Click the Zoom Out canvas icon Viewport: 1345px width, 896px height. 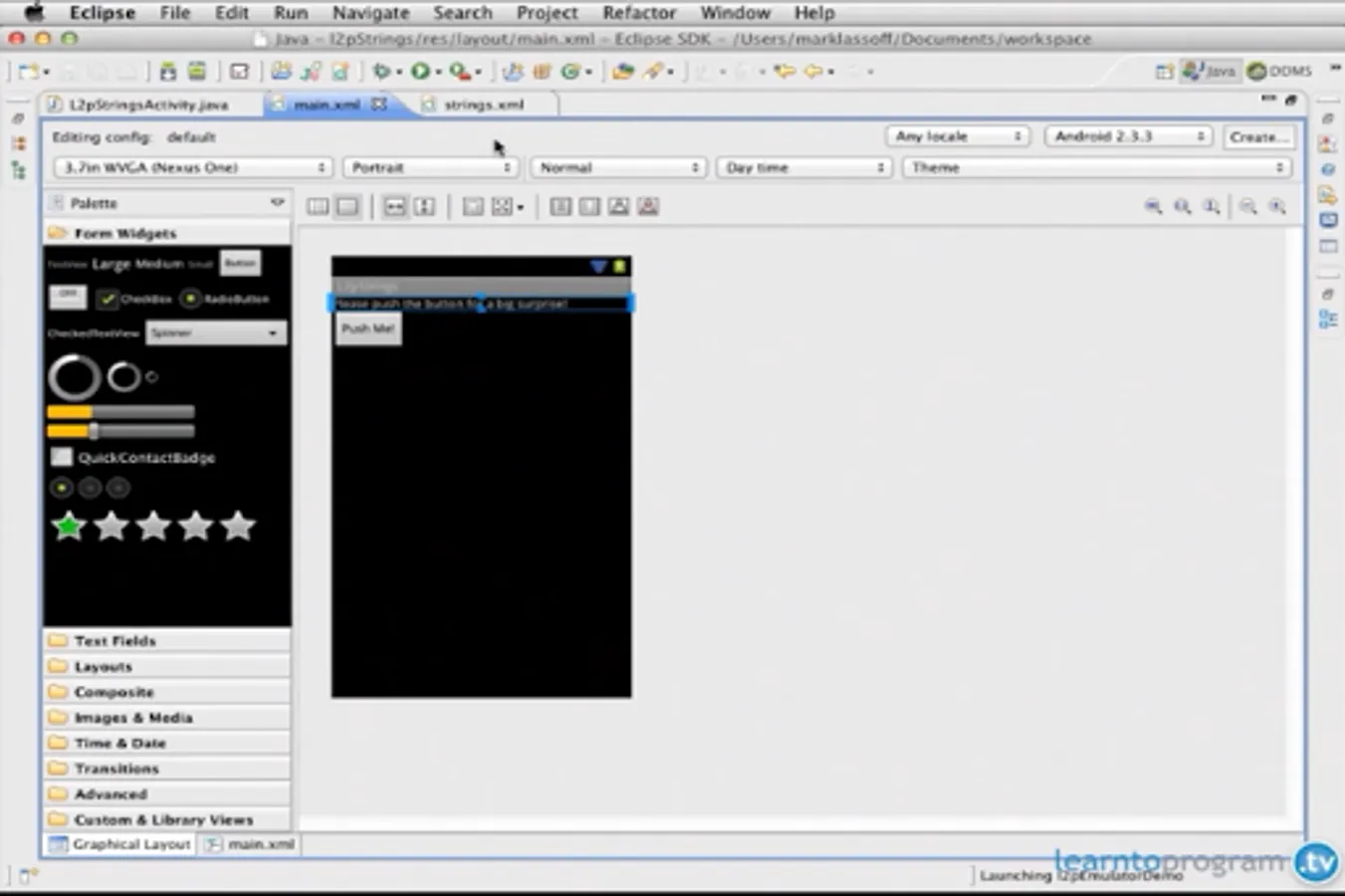(x=1248, y=207)
